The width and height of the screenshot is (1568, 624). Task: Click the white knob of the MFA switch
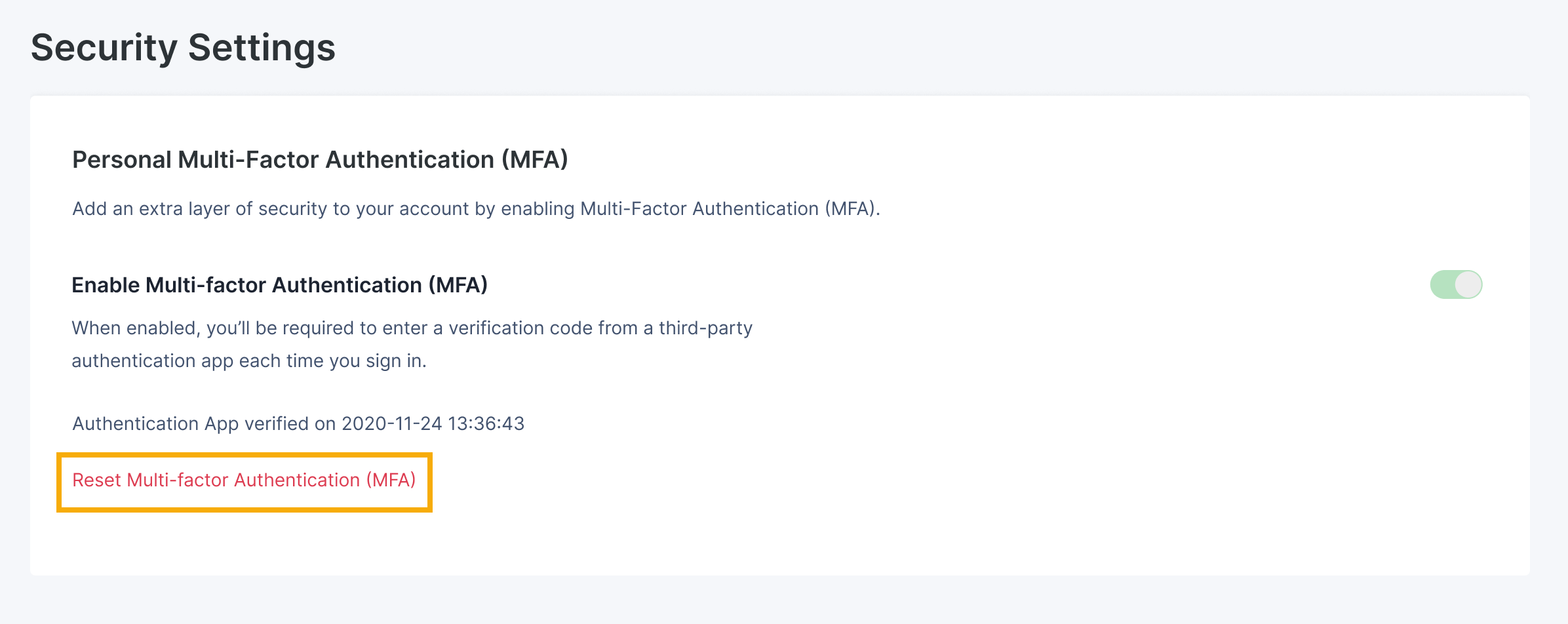tap(1468, 284)
